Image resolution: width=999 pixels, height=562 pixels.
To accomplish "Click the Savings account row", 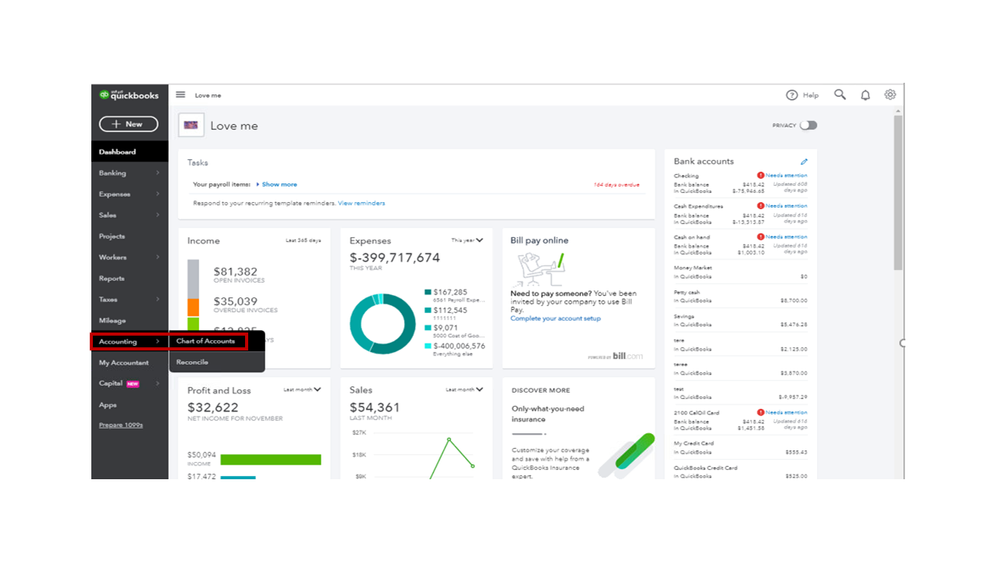I will pyautogui.click(x=740, y=321).
